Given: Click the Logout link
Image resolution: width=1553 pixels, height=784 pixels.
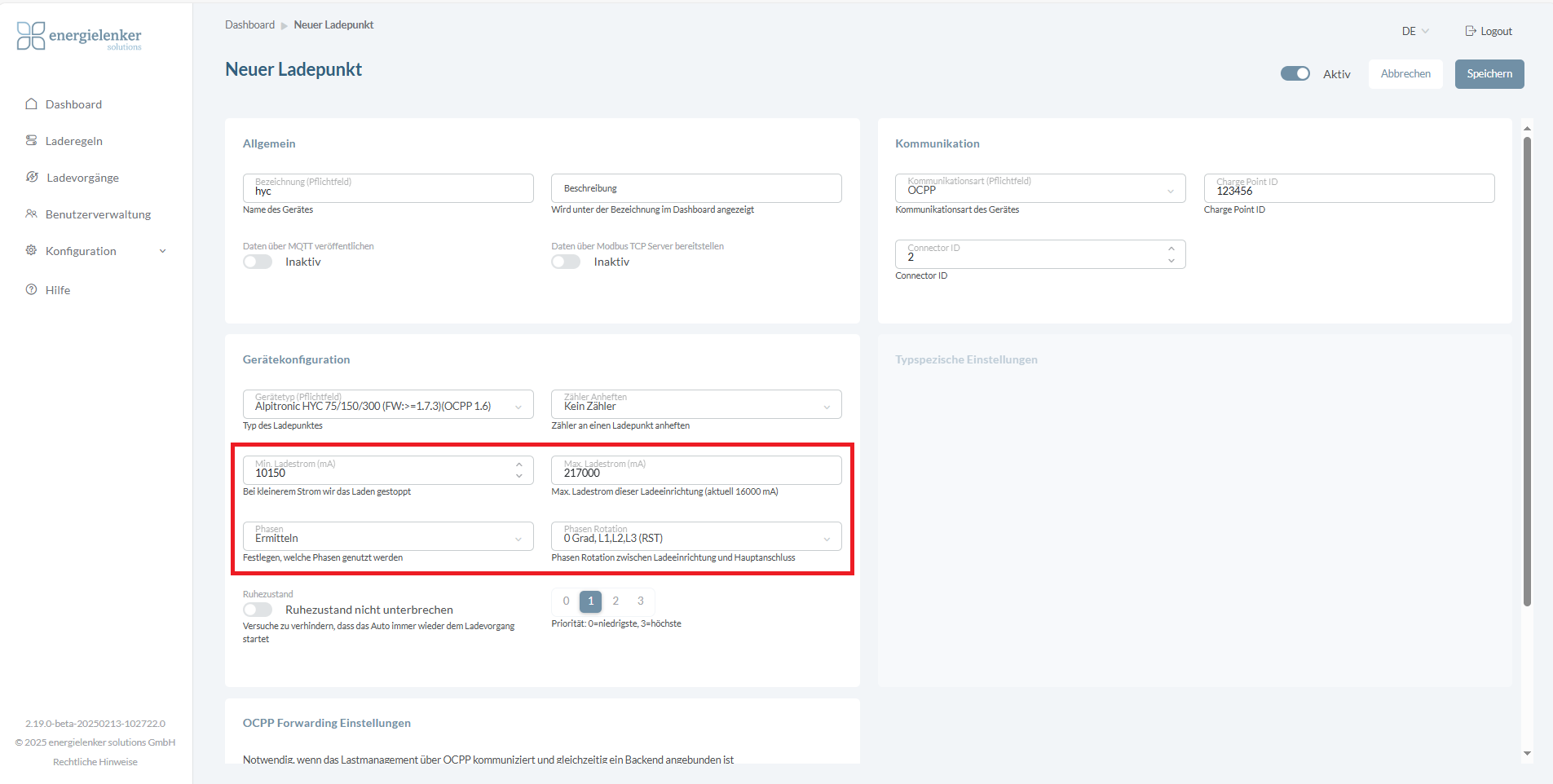Looking at the screenshot, I should pos(1489,31).
